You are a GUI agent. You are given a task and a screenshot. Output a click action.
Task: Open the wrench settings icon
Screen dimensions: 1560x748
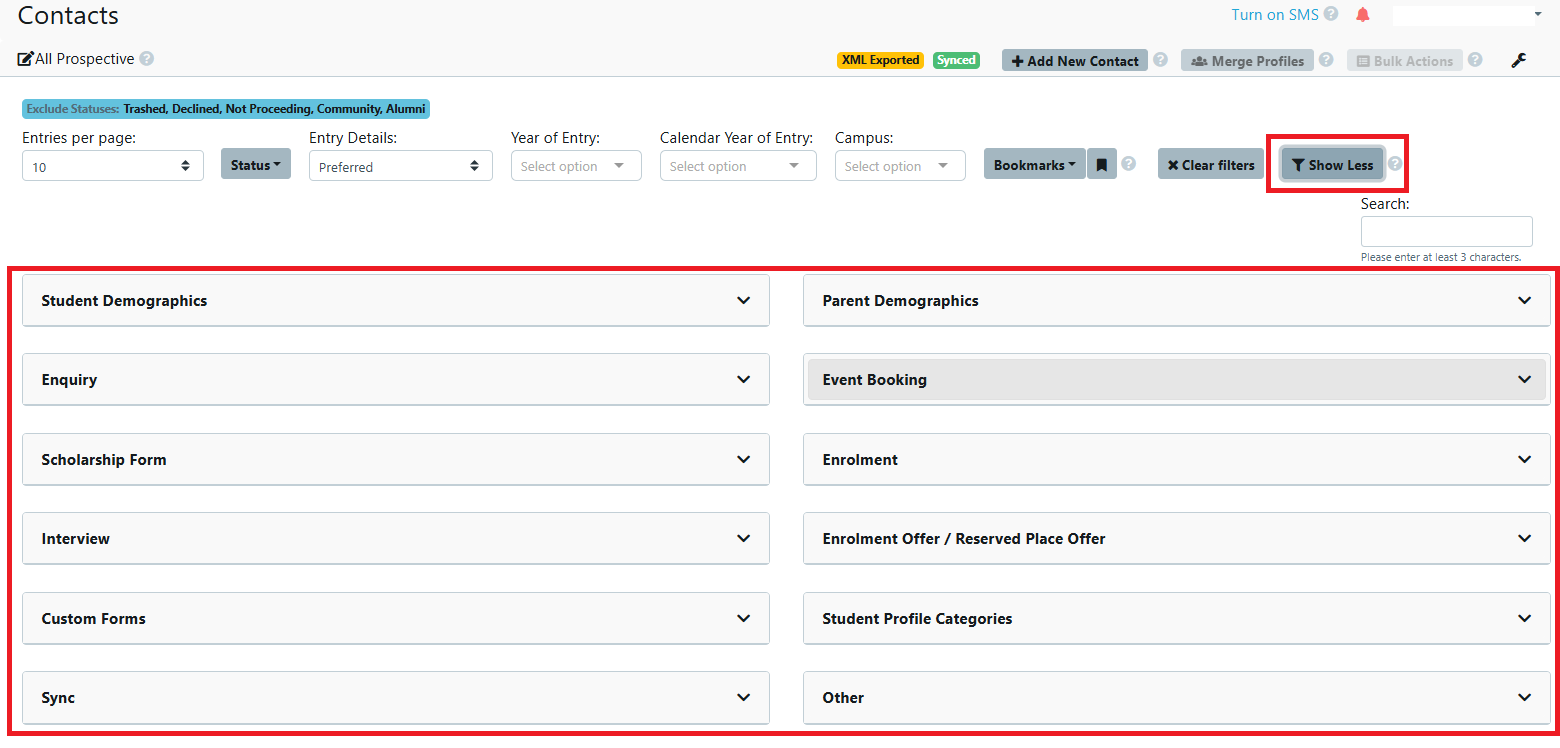tap(1518, 61)
